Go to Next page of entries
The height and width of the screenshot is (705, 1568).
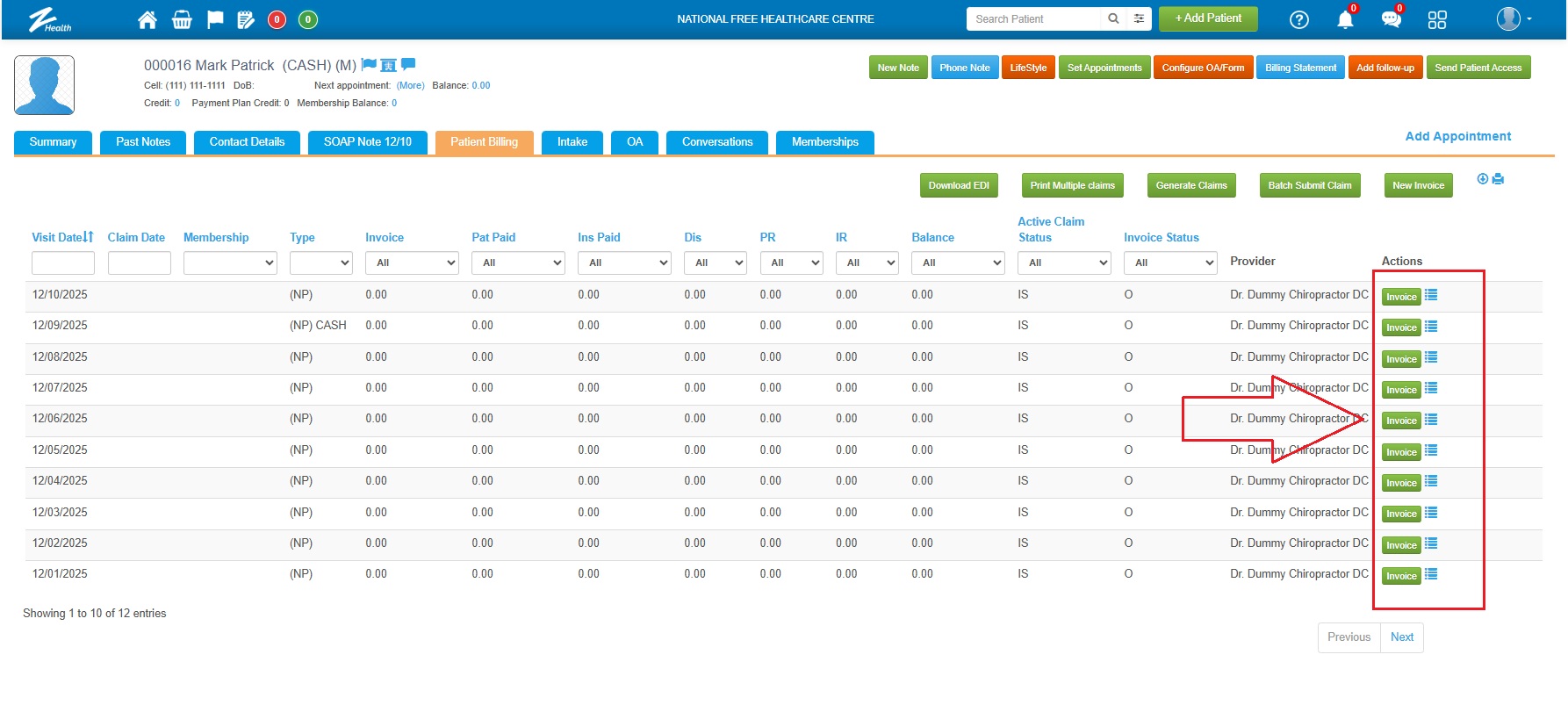(1401, 637)
